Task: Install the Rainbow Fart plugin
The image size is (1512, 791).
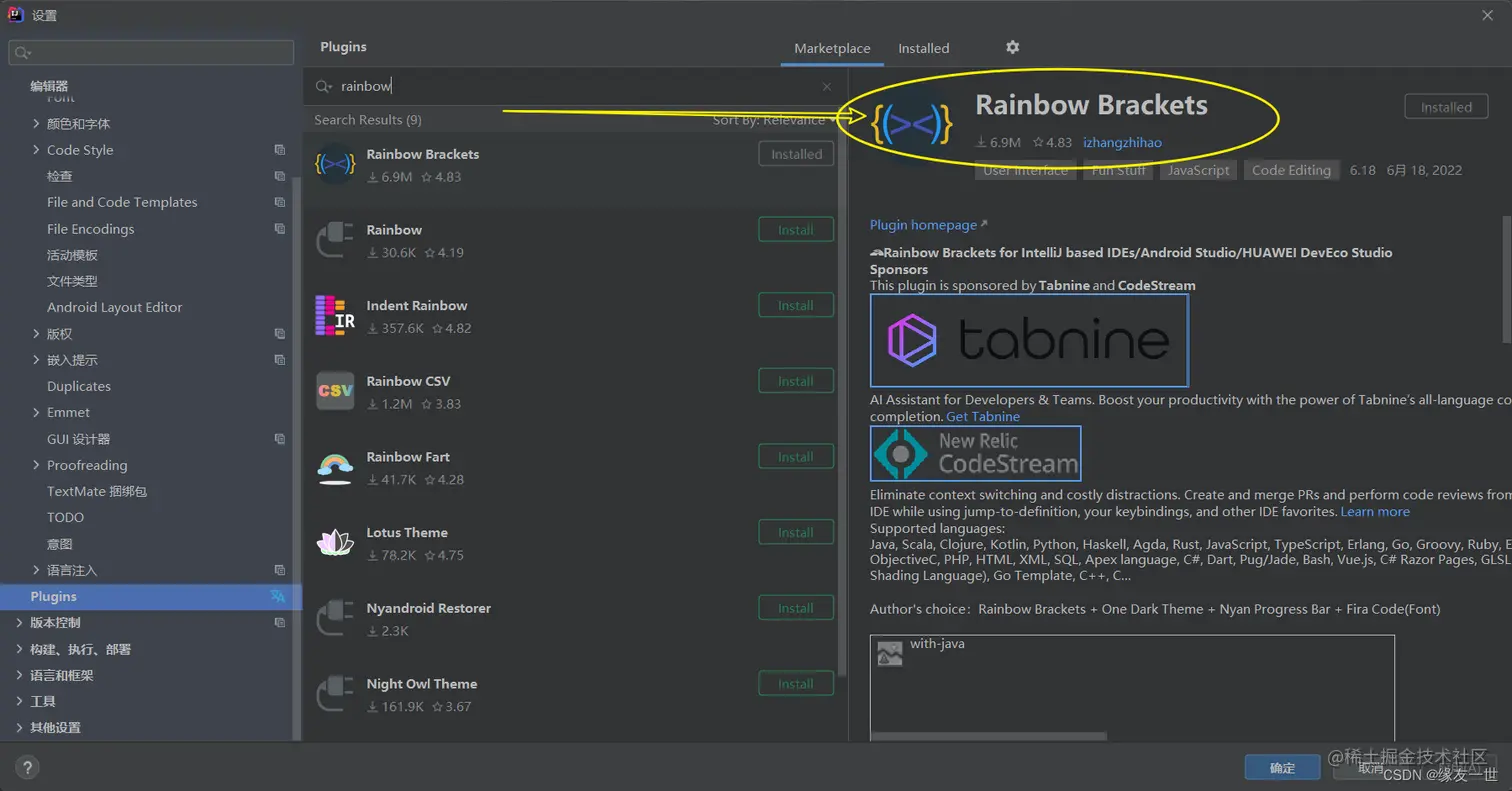Action: pyautogui.click(x=796, y=457)
